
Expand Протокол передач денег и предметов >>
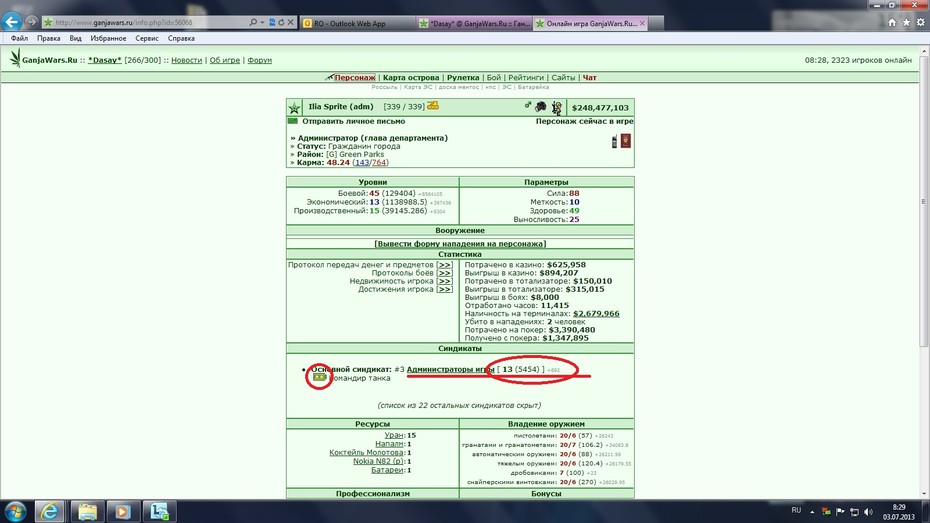coord(445,265)
